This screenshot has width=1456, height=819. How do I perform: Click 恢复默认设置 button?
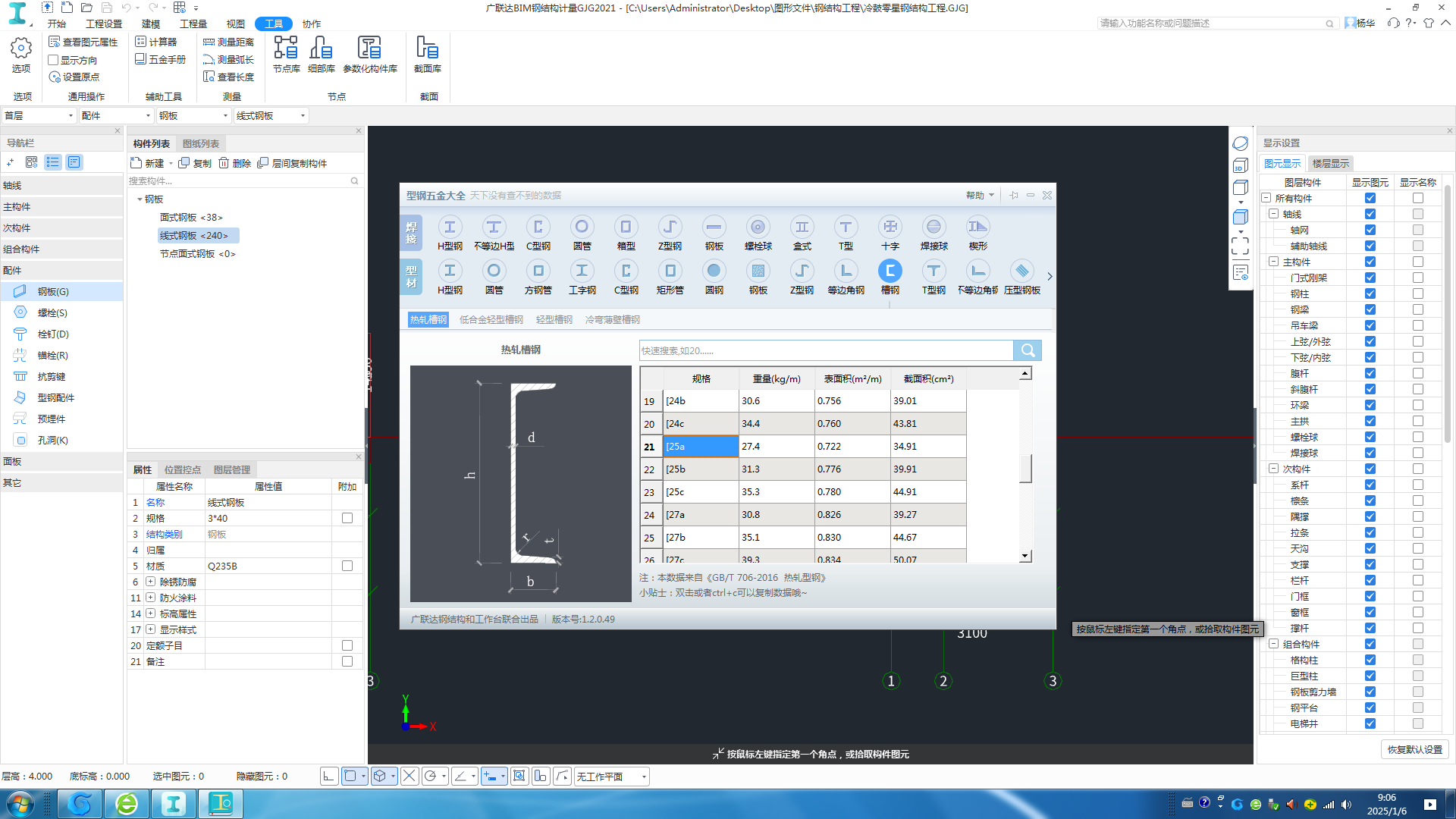pos(1414,749)
